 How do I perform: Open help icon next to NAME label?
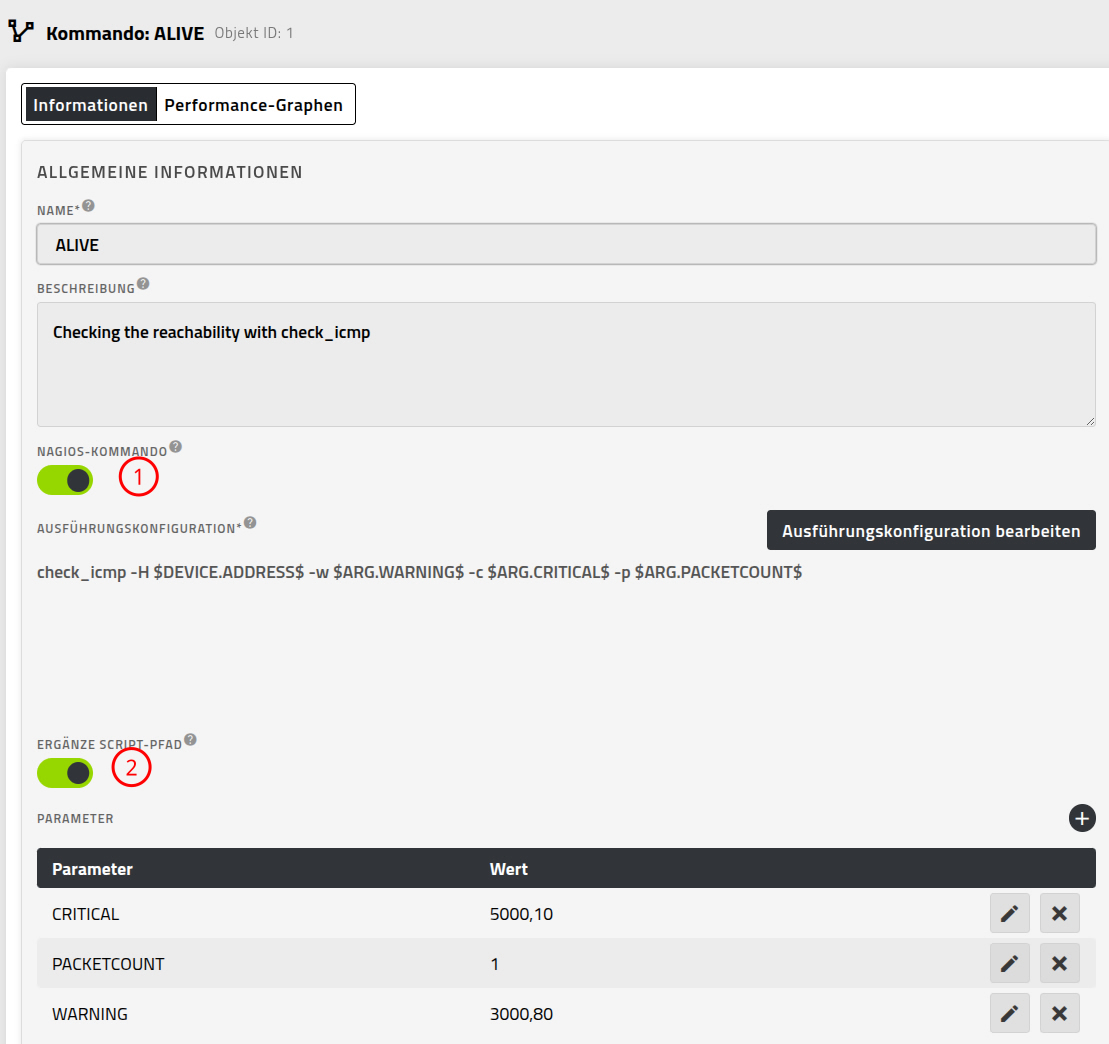pos(88,206)
